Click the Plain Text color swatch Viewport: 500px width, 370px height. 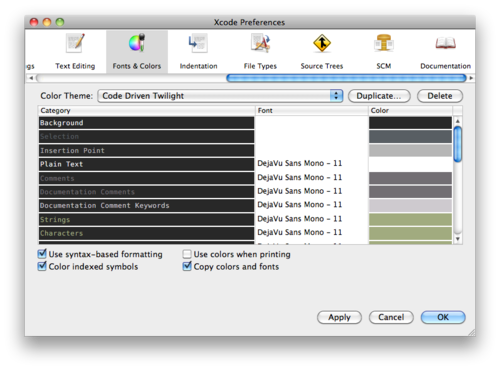(x=410, y=164)
